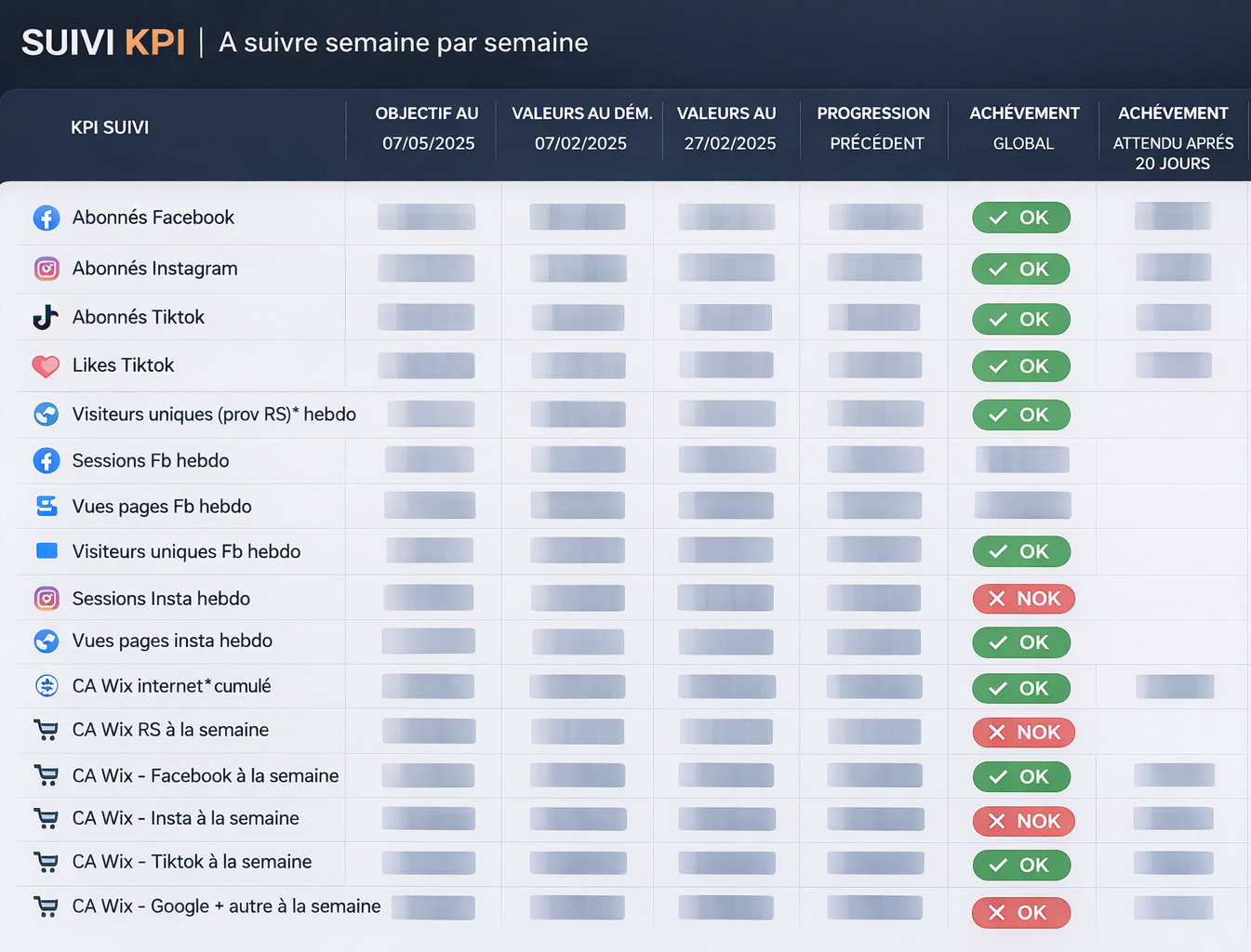Click the TikTok logo beside Abonnés Tiktok
Screen dimensions: 1251x952
pyautogui.click(x=46, y=317)
